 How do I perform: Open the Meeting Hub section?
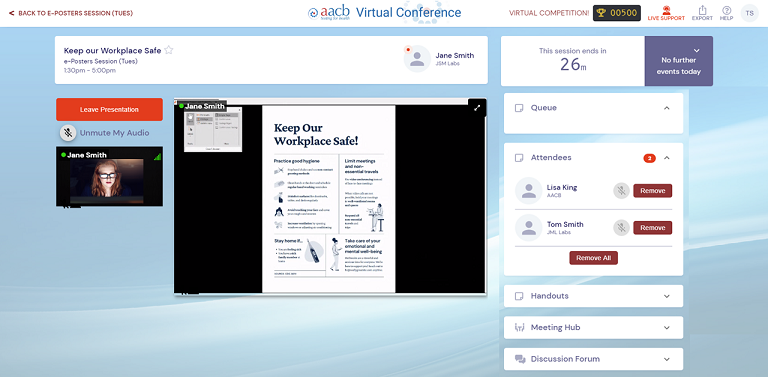tap(593, 328)
